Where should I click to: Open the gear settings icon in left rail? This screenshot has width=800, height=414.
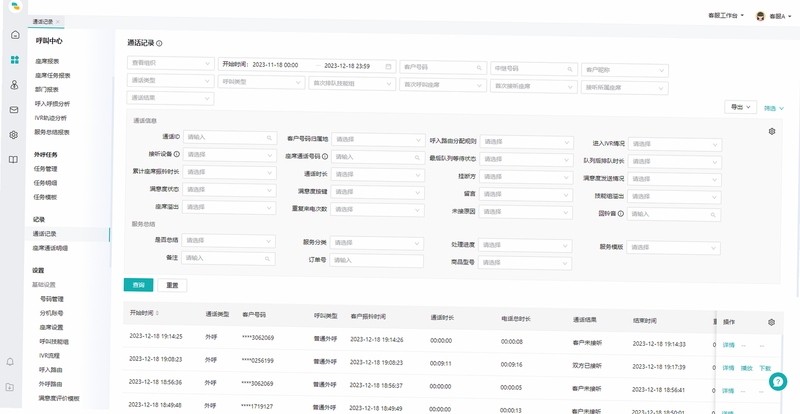14,135
